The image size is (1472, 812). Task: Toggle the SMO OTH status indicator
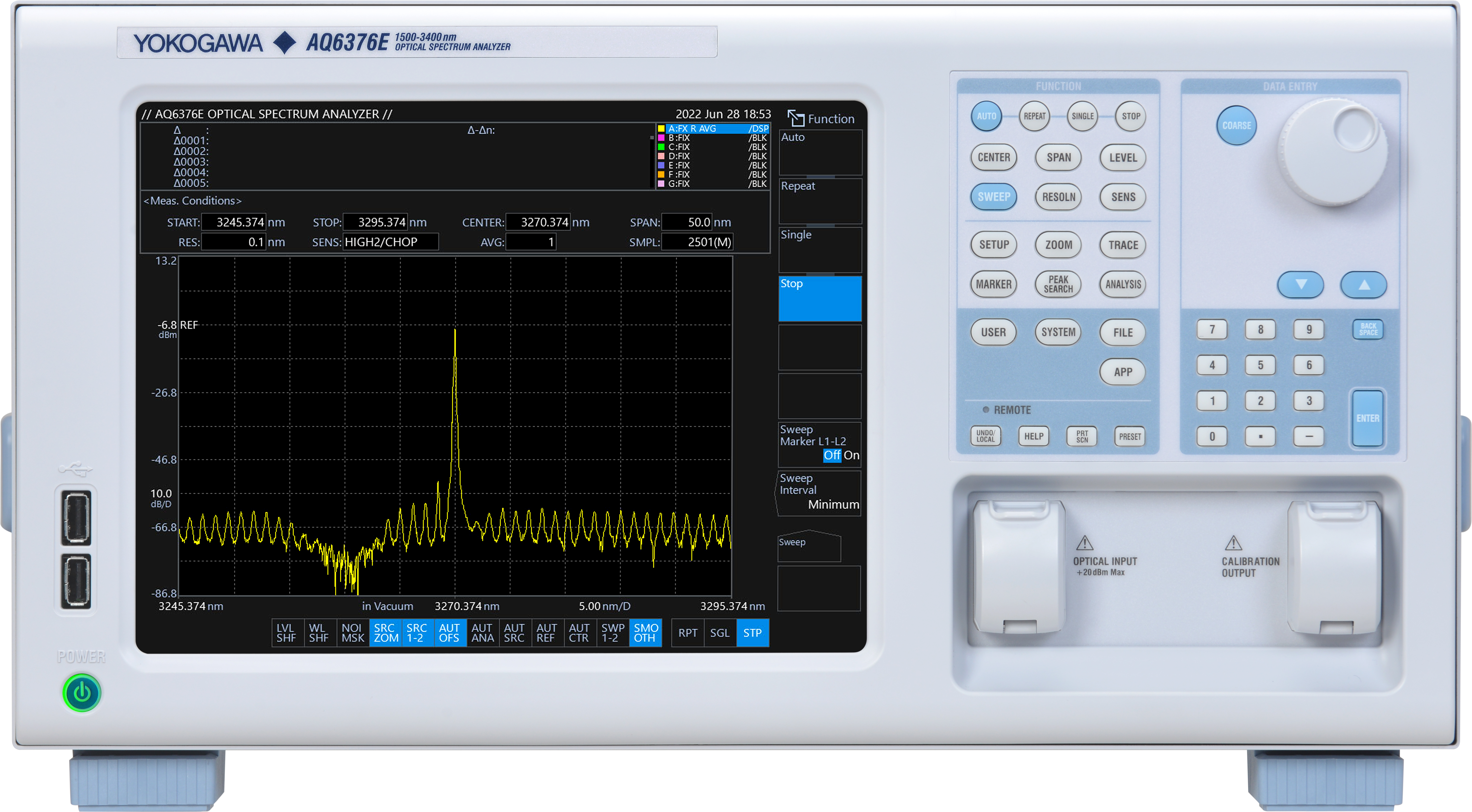click(x=645, y=633)
